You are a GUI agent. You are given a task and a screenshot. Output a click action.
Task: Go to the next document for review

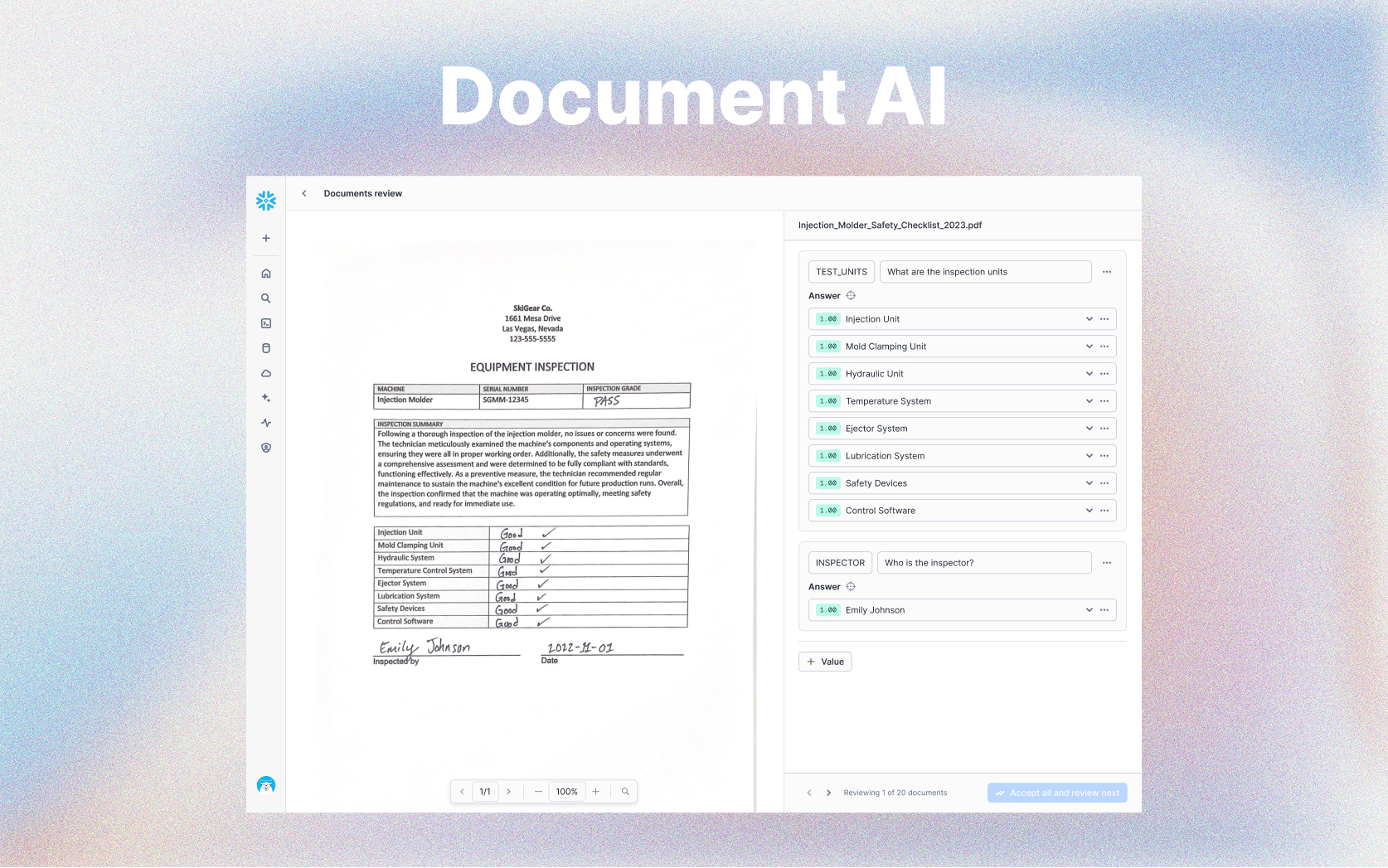point(828,793)
